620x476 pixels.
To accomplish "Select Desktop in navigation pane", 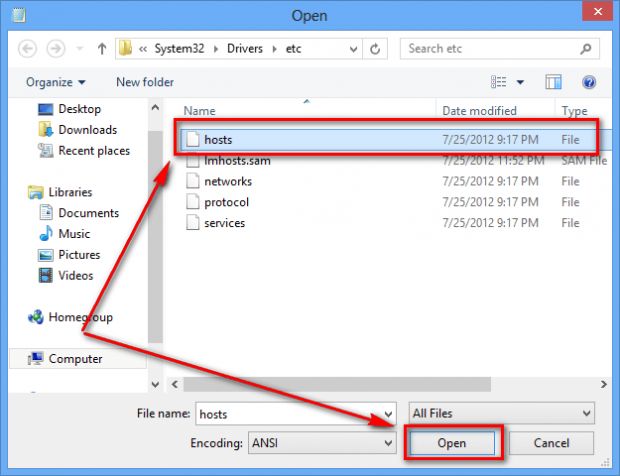I will pyautogui.click(x=69, y=109).
